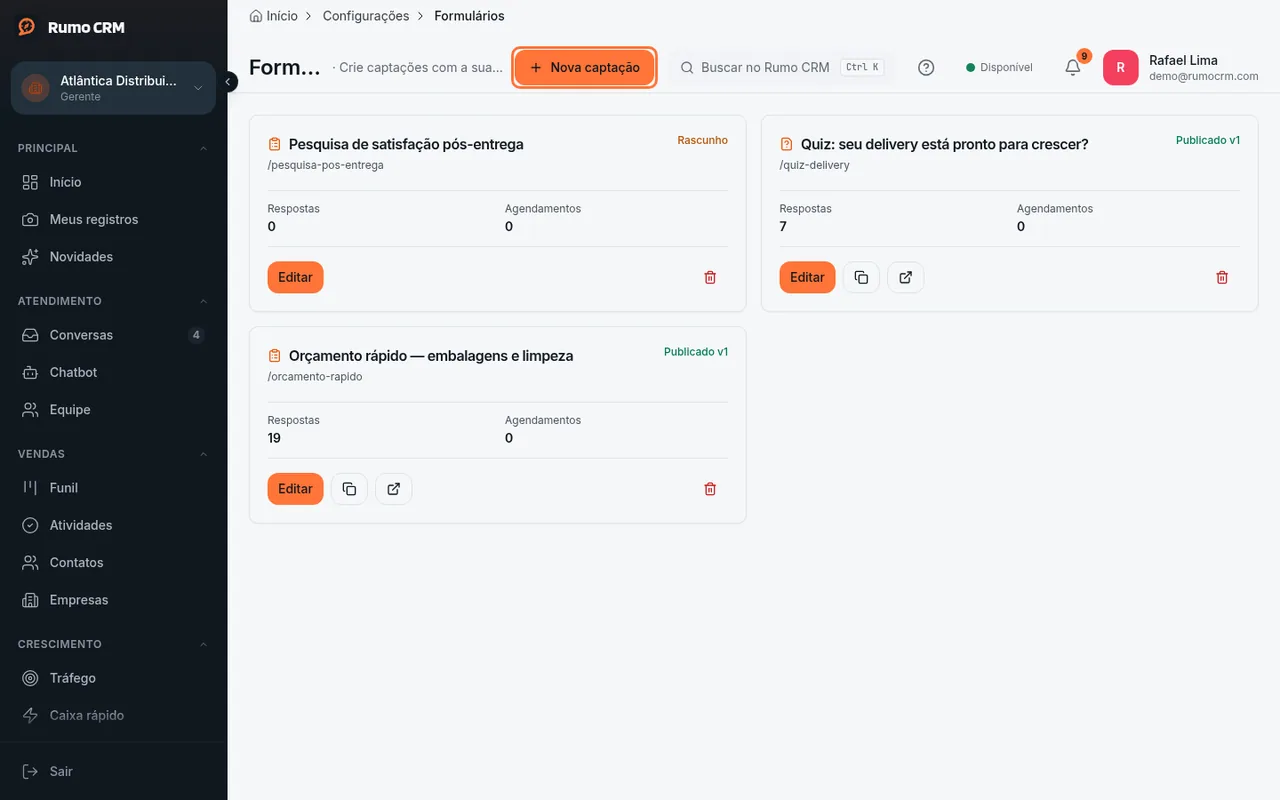Screen dimensions: 1280x800
Task: Focus the Buscar no Rumo CRM search field
Action: pos(781,67)
